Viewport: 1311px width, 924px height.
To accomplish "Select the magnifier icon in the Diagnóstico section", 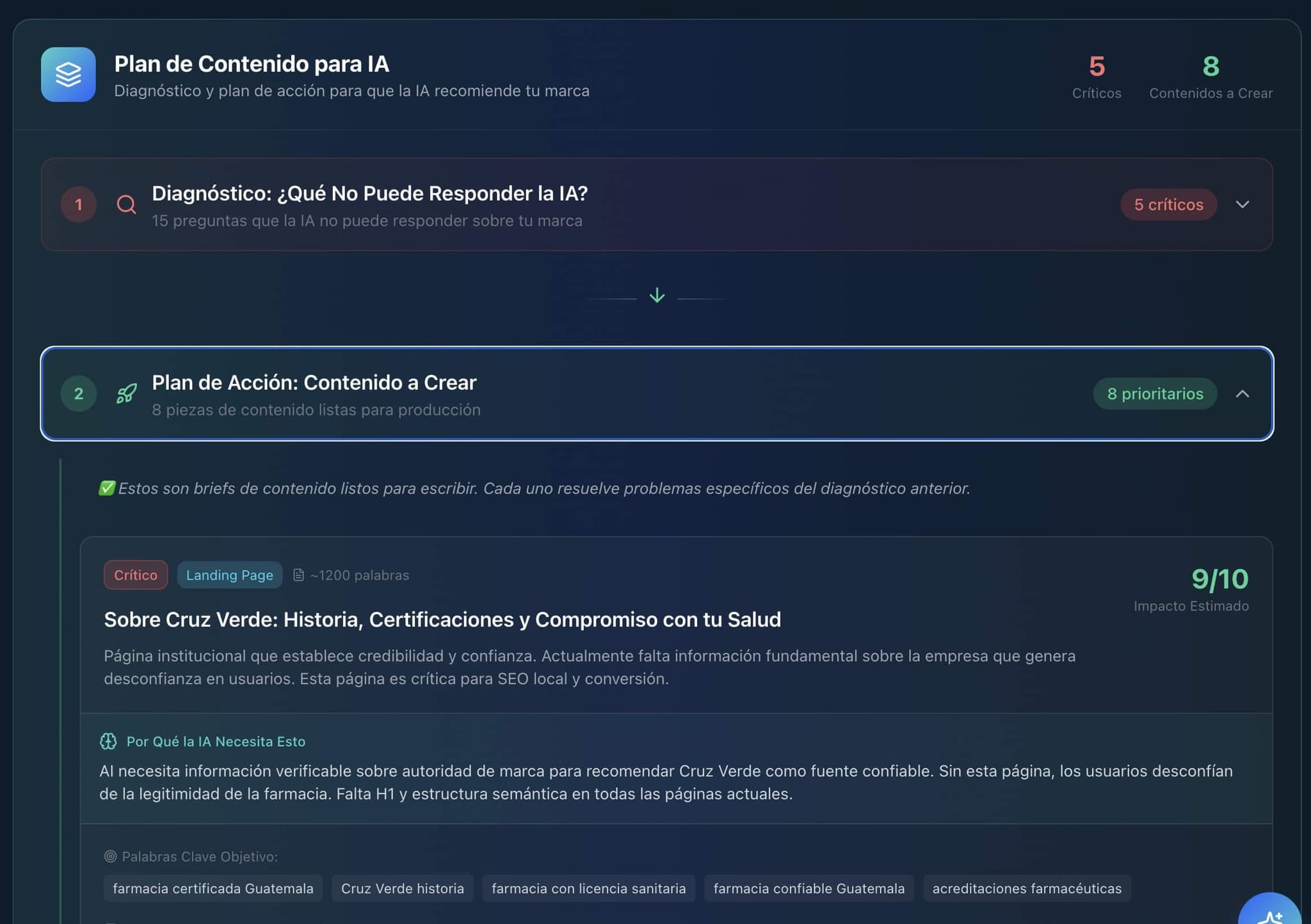I will pos(126,205).
